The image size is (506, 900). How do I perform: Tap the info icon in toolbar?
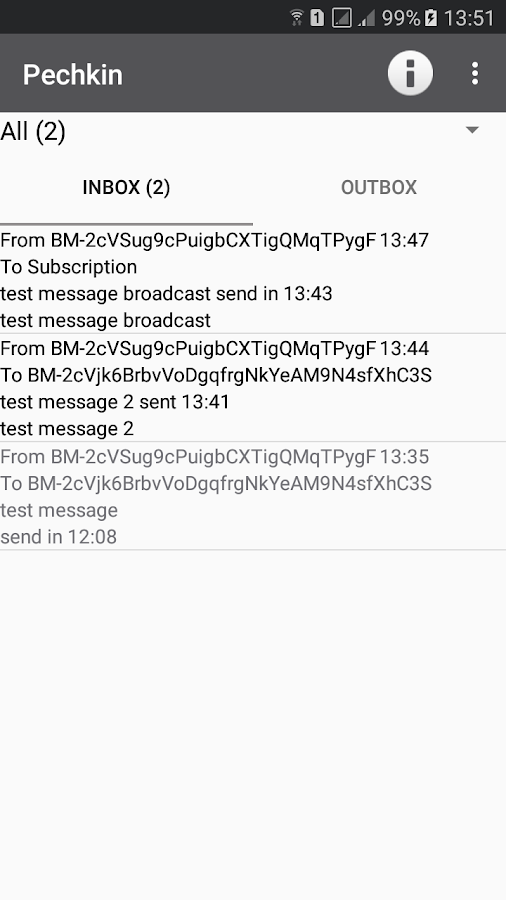[x=410, y=73]
